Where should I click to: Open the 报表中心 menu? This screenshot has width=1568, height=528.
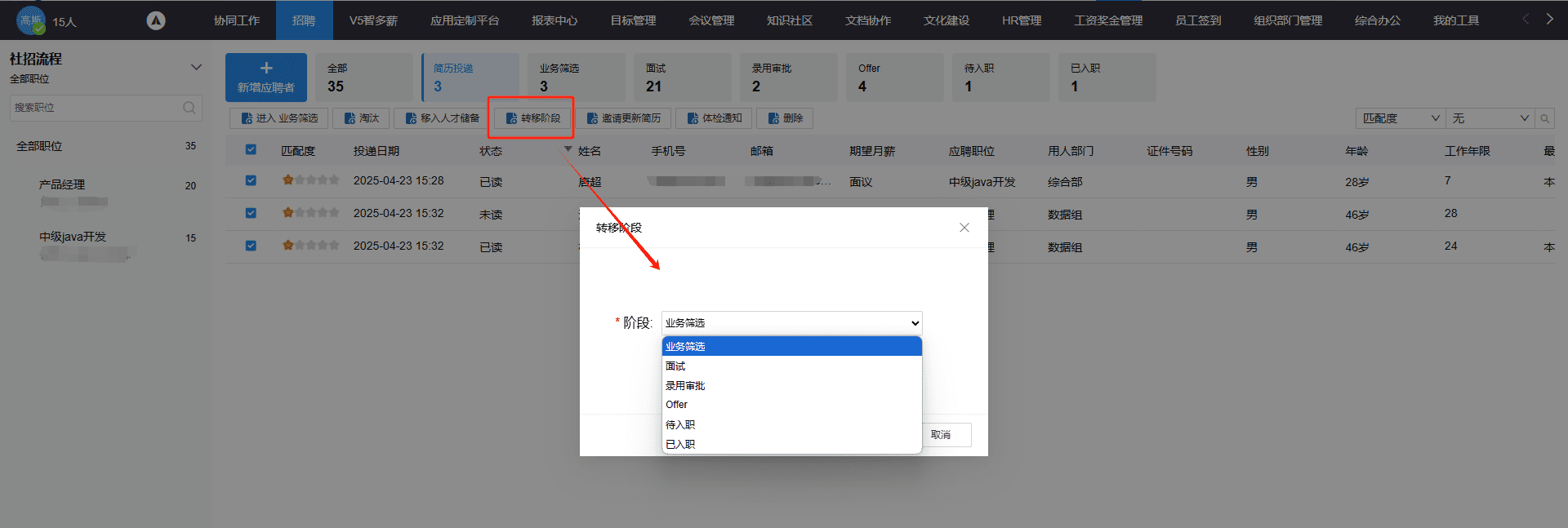(555, 20)
